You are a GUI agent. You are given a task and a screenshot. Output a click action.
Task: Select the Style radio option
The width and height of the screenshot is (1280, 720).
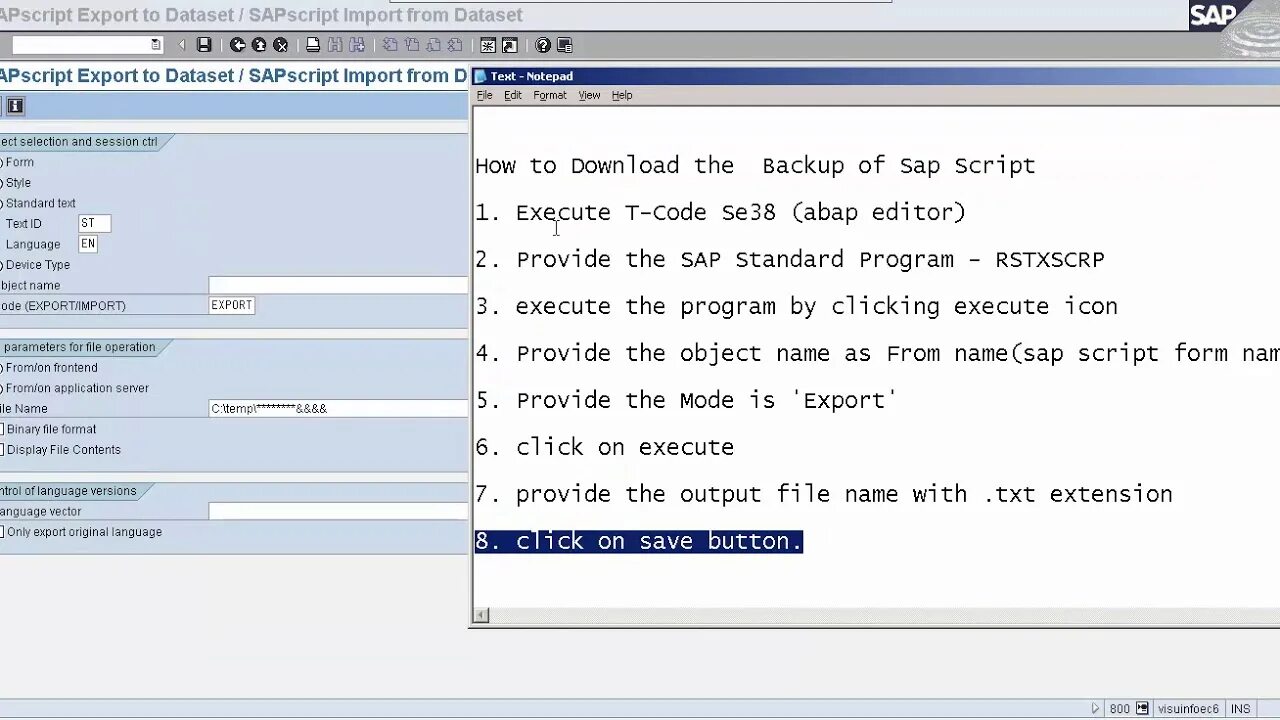pos(1,183)
